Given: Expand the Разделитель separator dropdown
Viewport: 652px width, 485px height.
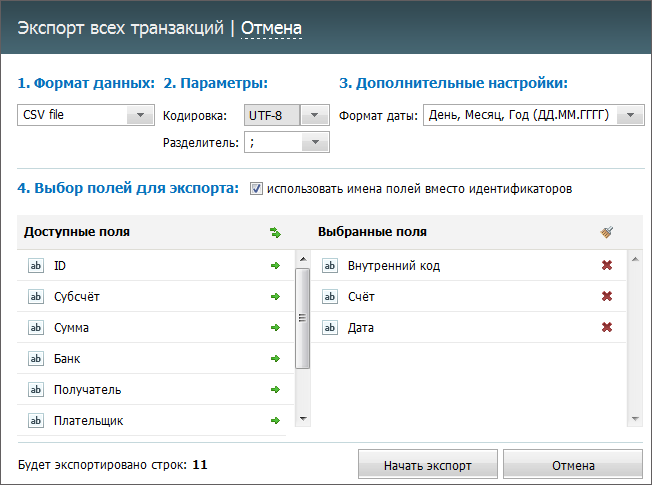Looking at the screenshot, I should click(315, 142).
